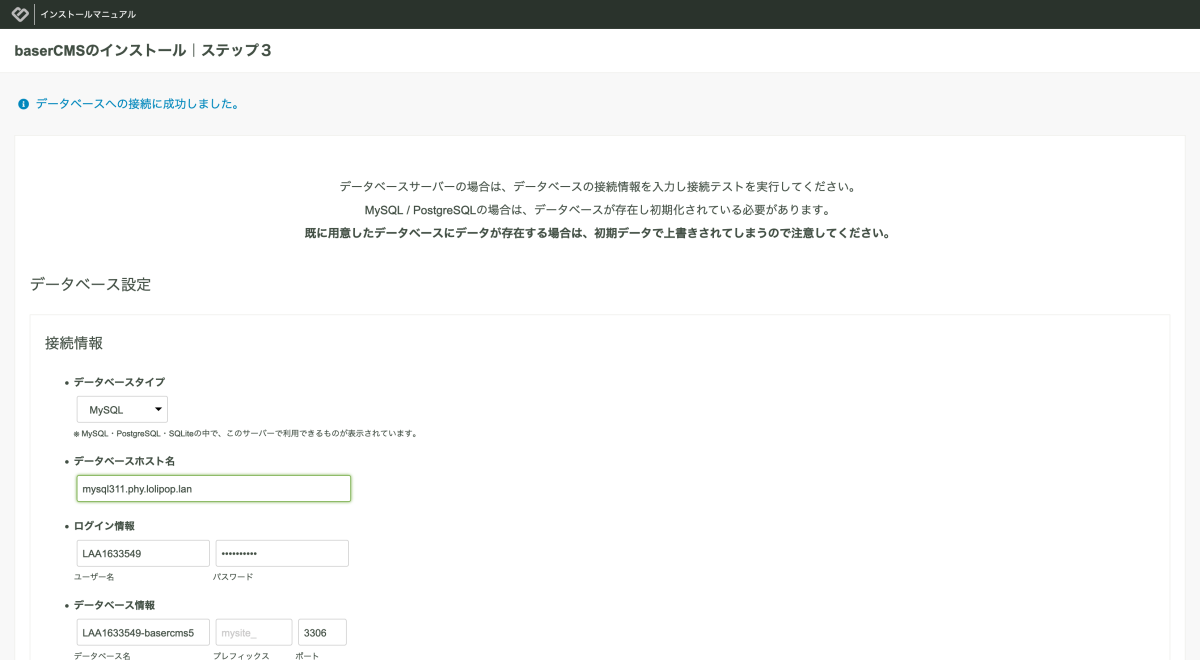Click the username field containing LAA1633549
Screen dimensions: 1200x660
pyautogui.click(x=143, y=554)
